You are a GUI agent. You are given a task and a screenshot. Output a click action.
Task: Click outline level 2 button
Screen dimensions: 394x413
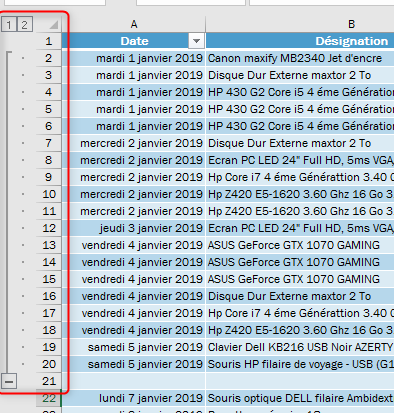pyautogui.click(x=24, y=25)
